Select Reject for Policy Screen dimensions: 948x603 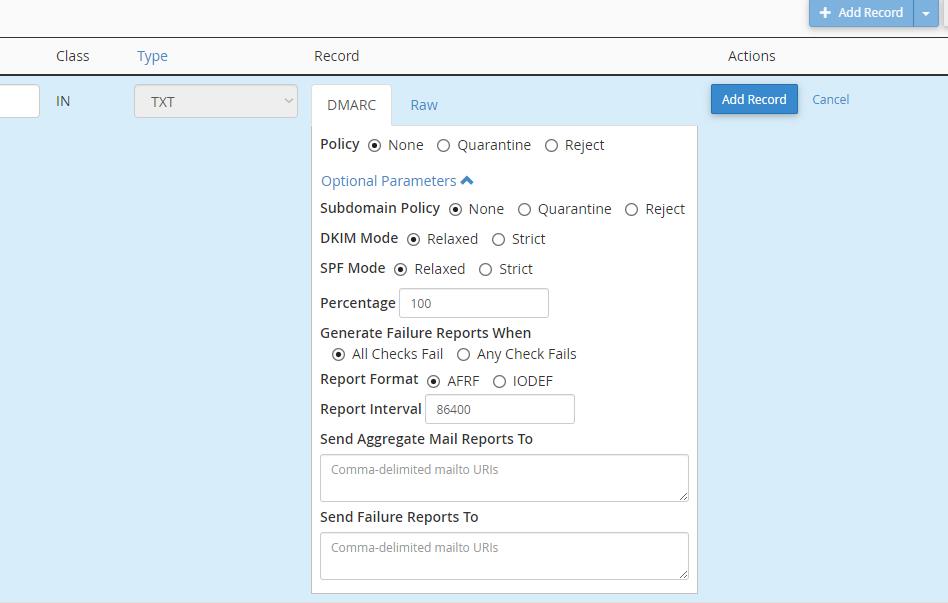[x=551, y=146]
